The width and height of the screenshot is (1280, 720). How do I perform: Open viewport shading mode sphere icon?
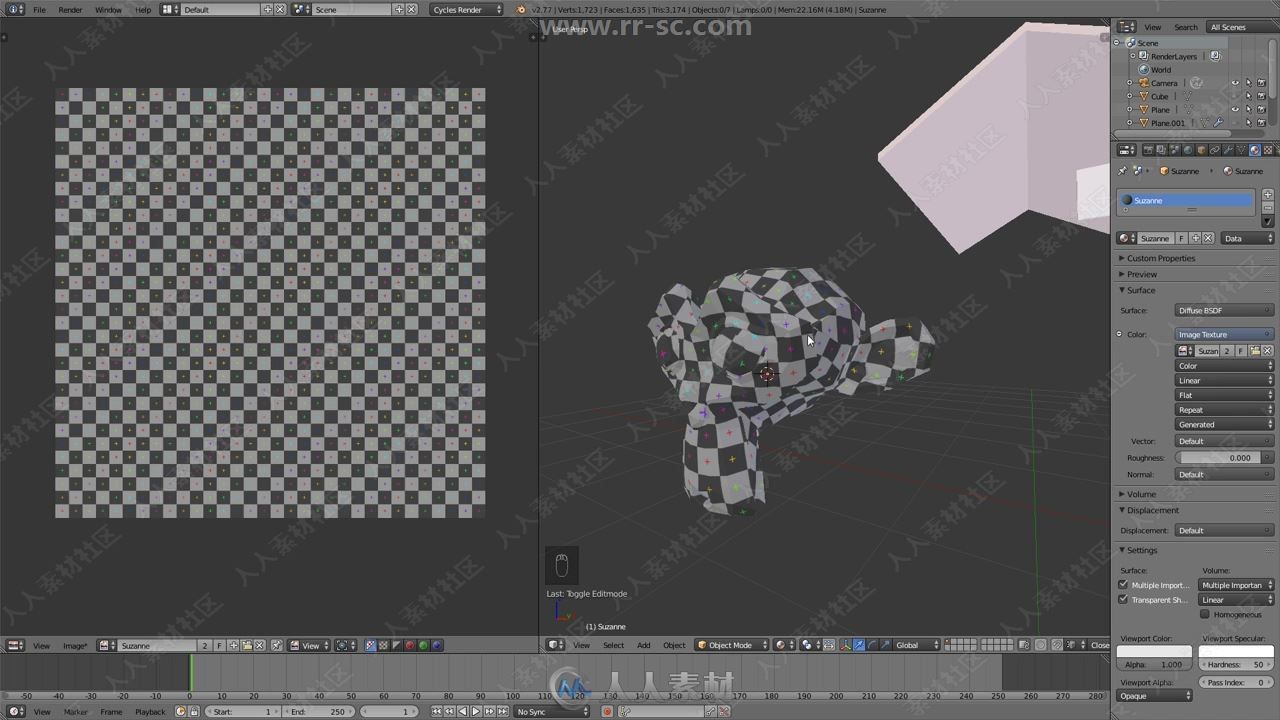(x=785, y=645)
